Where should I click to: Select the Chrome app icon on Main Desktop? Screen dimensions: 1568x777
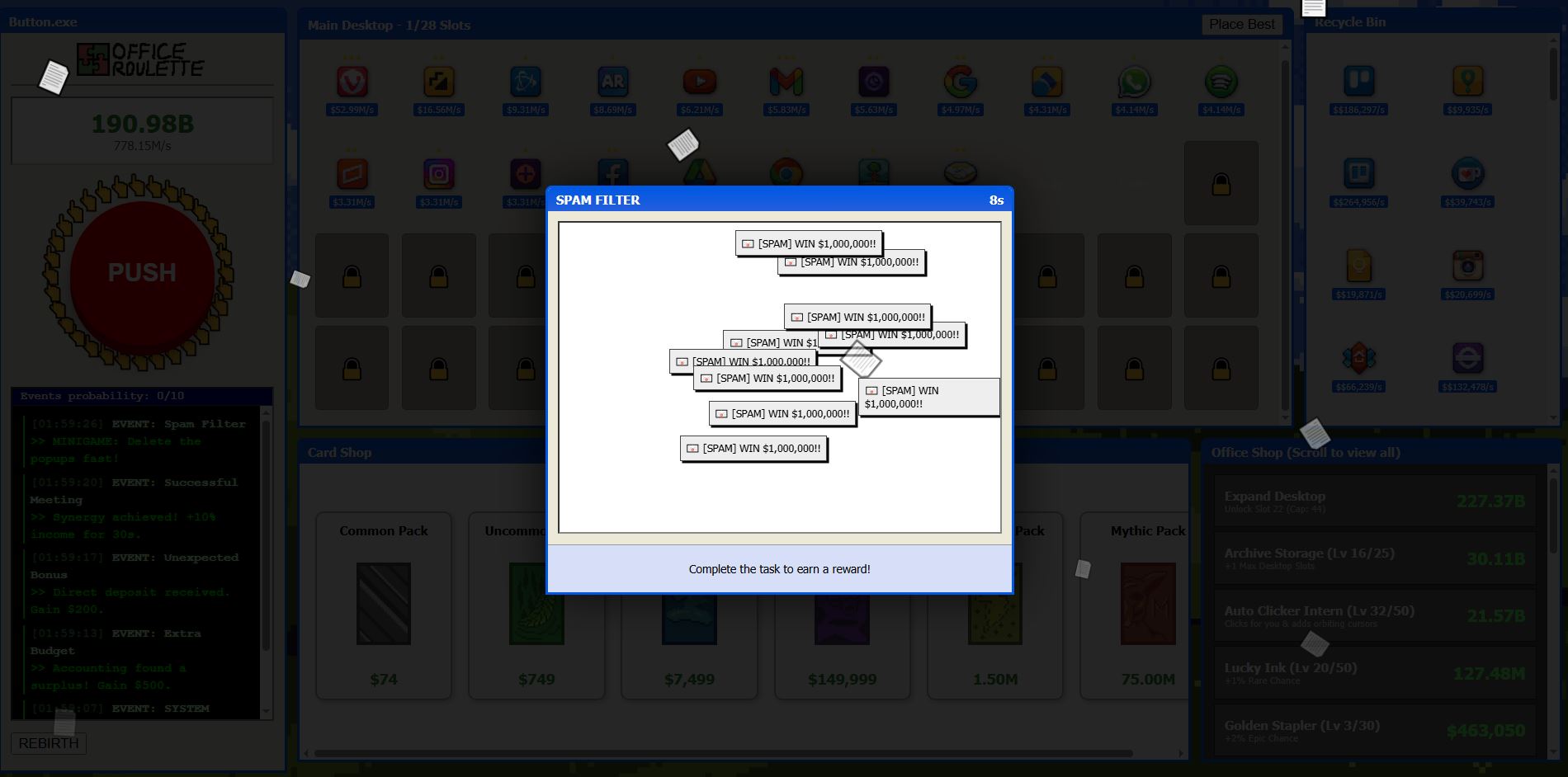click(786, 172)
